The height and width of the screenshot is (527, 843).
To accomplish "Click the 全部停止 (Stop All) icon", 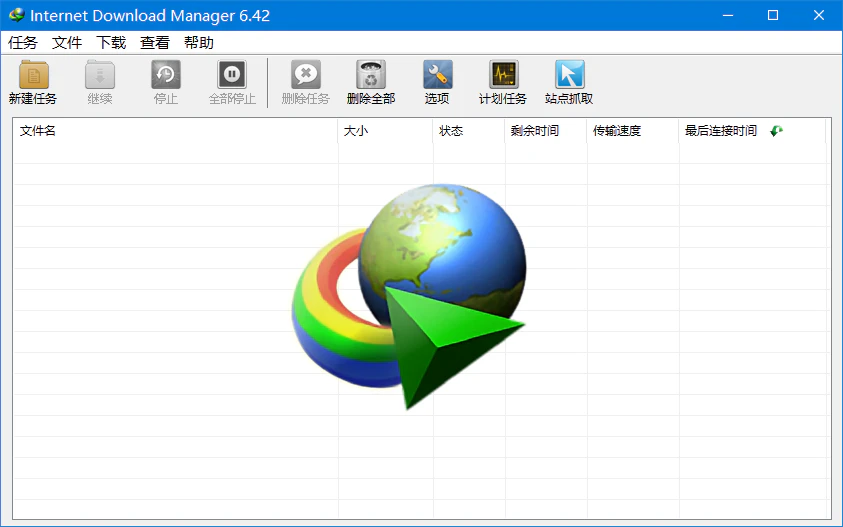I will (x=232, y=75).
